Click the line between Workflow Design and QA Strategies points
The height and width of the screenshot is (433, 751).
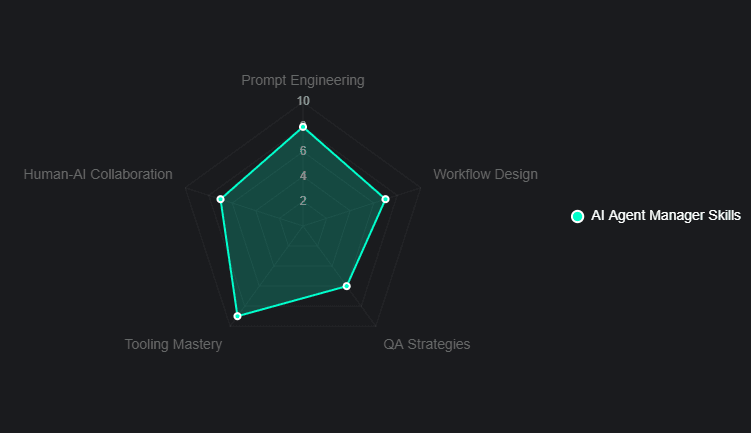tap(366, 243)
